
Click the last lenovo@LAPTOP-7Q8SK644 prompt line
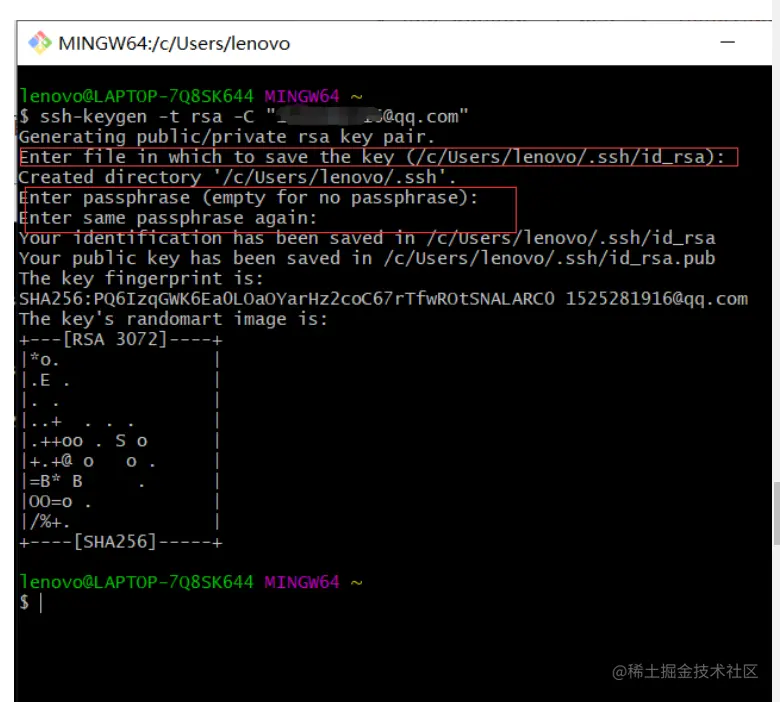coord(191,582)
